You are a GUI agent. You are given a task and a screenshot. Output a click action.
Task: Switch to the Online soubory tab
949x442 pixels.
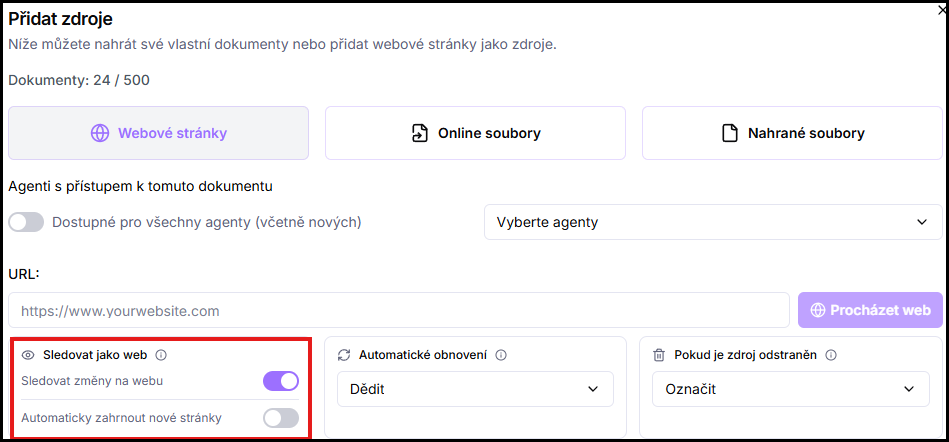coord(475,133)
